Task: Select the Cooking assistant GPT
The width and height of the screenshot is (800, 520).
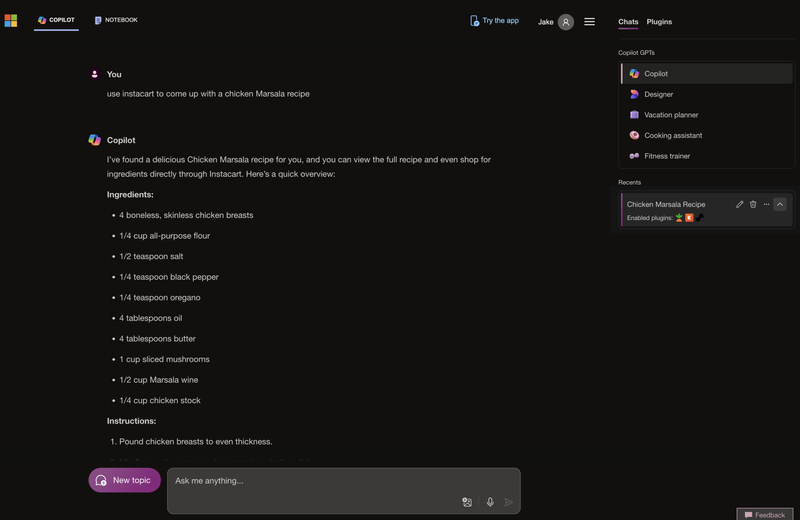Action: (672, 135)
